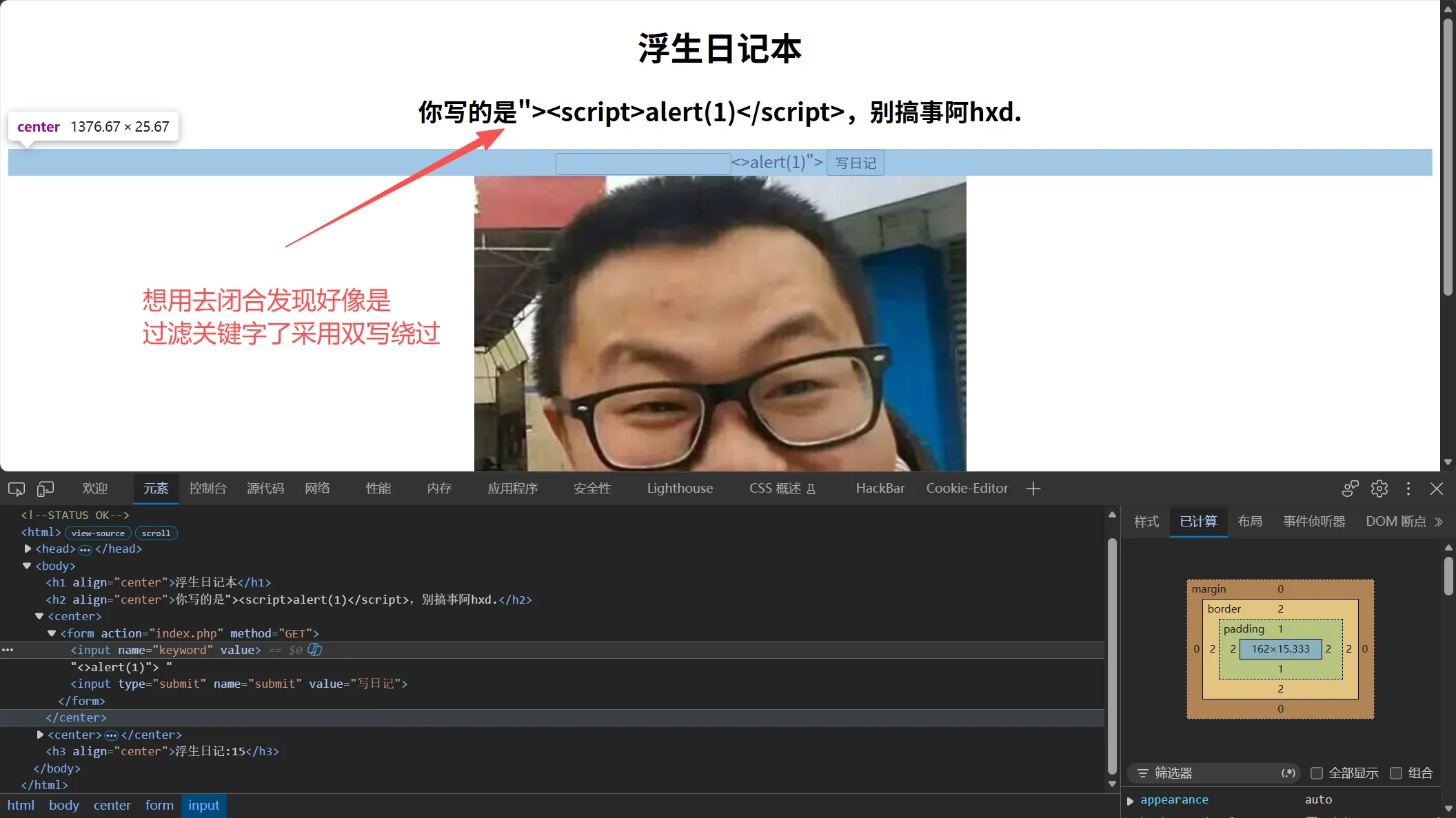Open DevTools settings gear
This screenshot has width=1456, height=818.
1379,489
